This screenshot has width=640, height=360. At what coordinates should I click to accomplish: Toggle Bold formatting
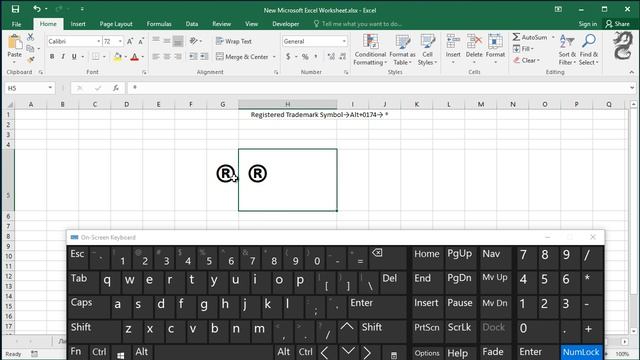(x=52, y=57)
